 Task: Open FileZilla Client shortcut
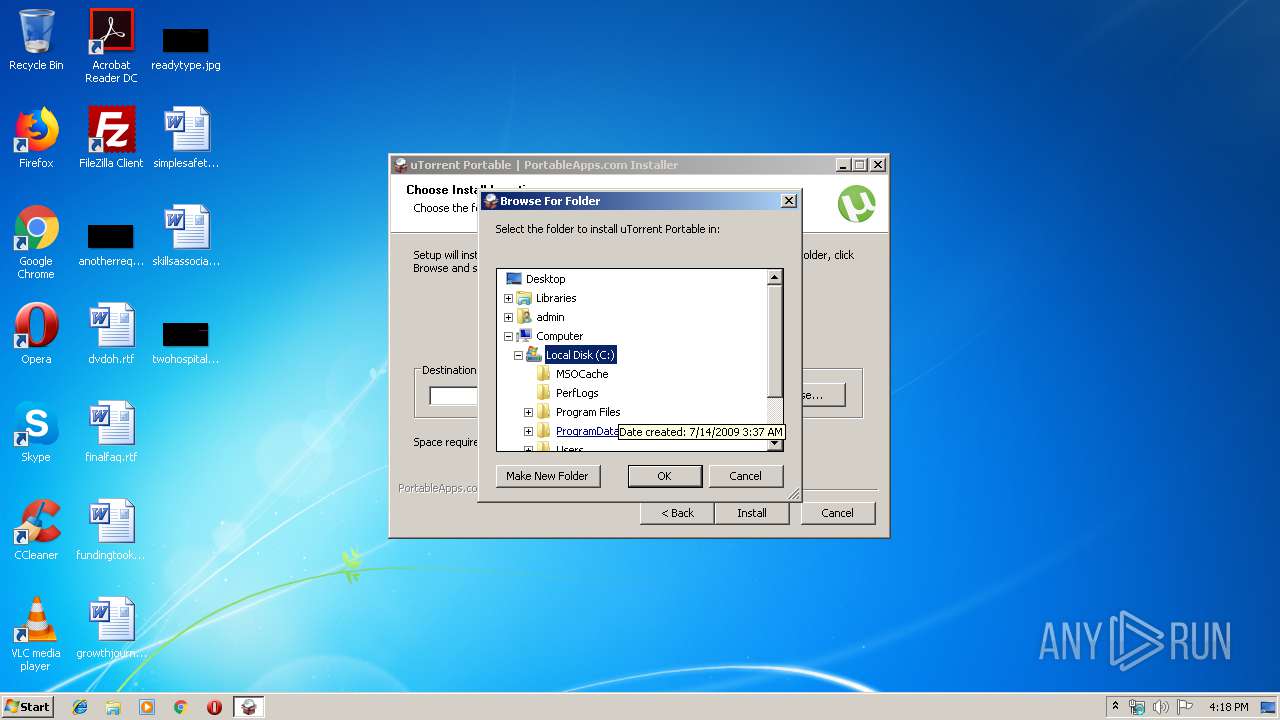click(111, 138)
